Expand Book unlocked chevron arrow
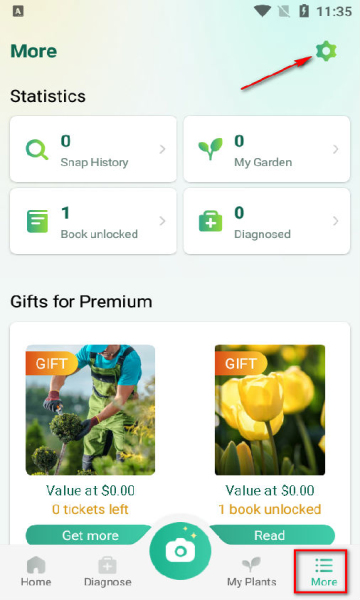 [163, 221]
